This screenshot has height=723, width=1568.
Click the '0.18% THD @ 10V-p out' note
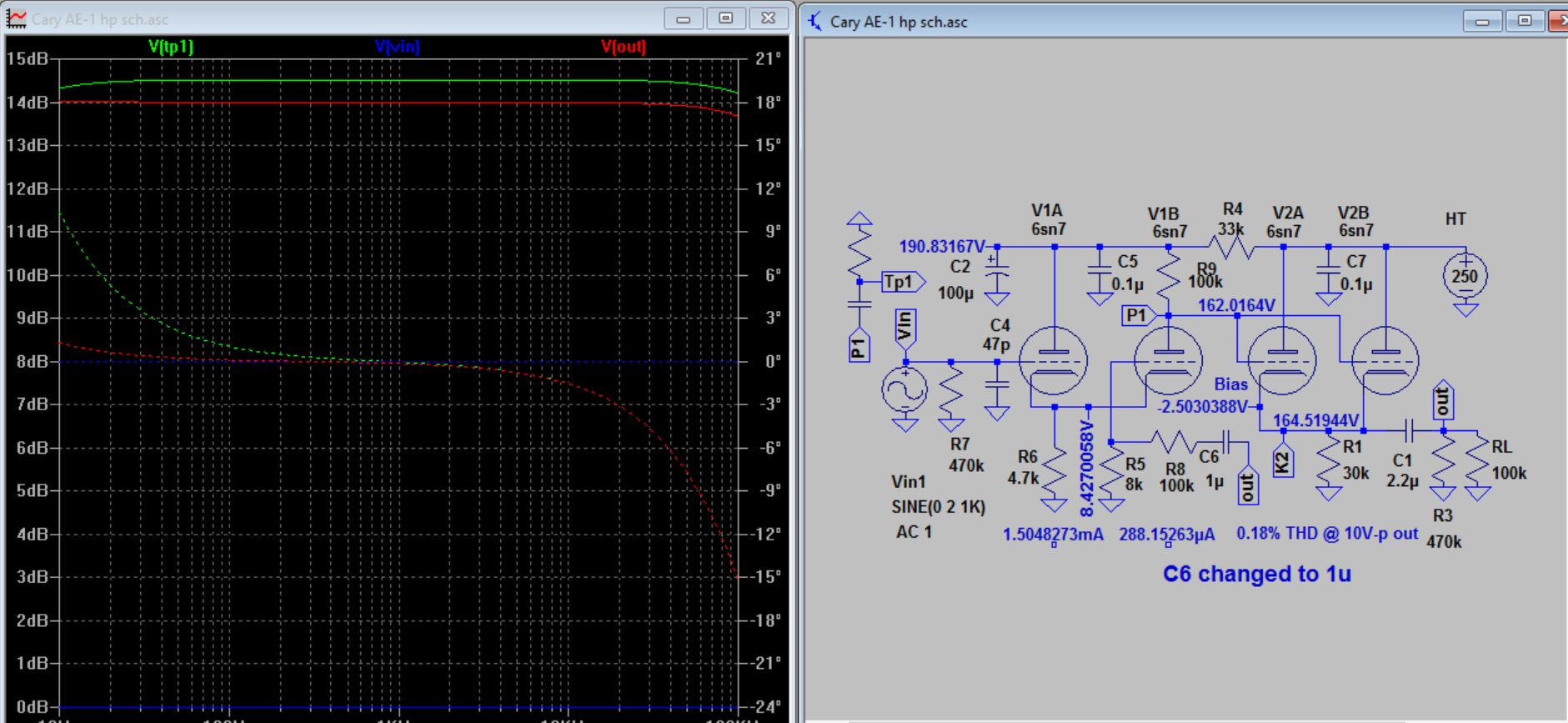1327,534
